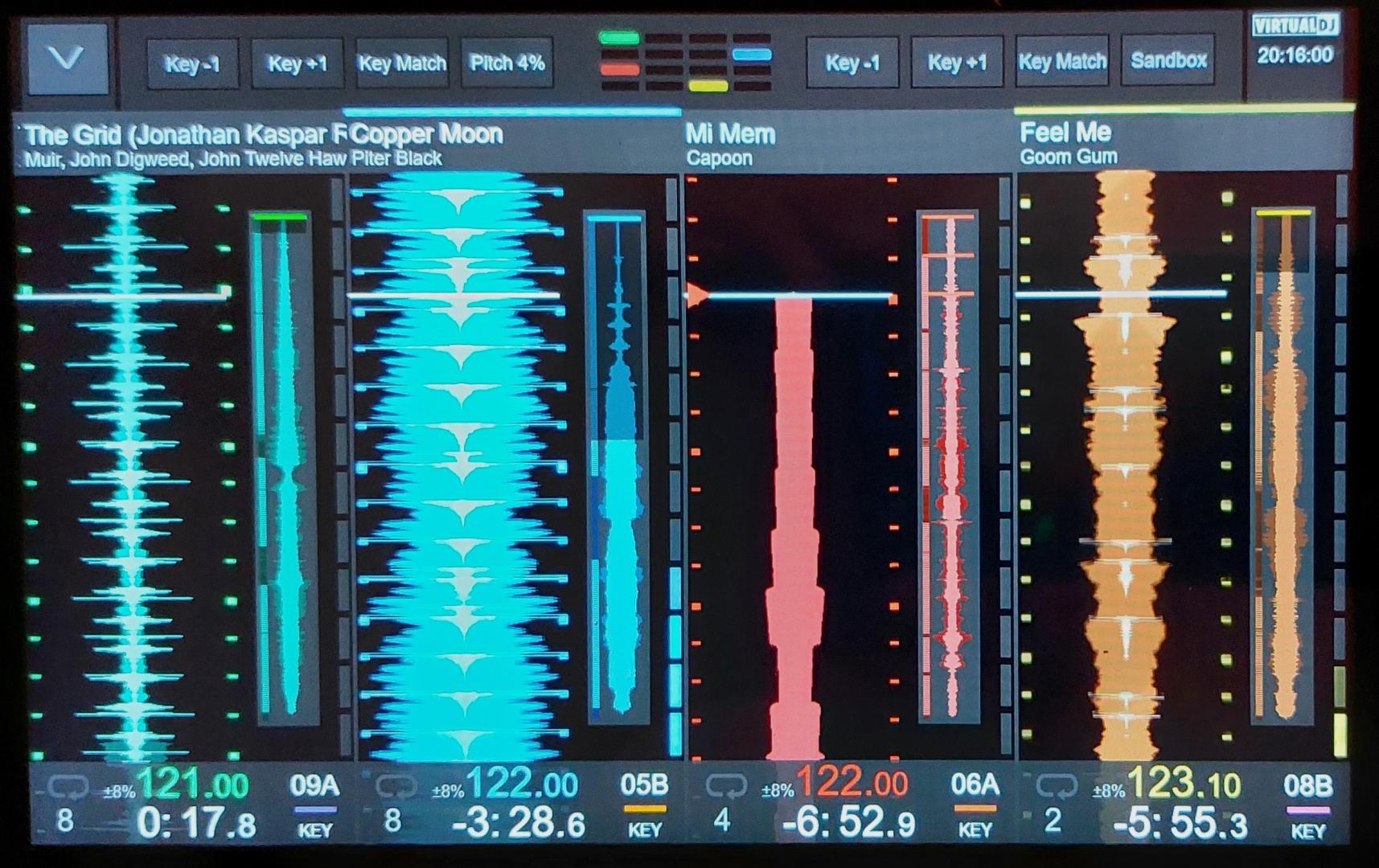
Task: Click loop size 4 on Mi Mem deck
Action: [722, 821]
